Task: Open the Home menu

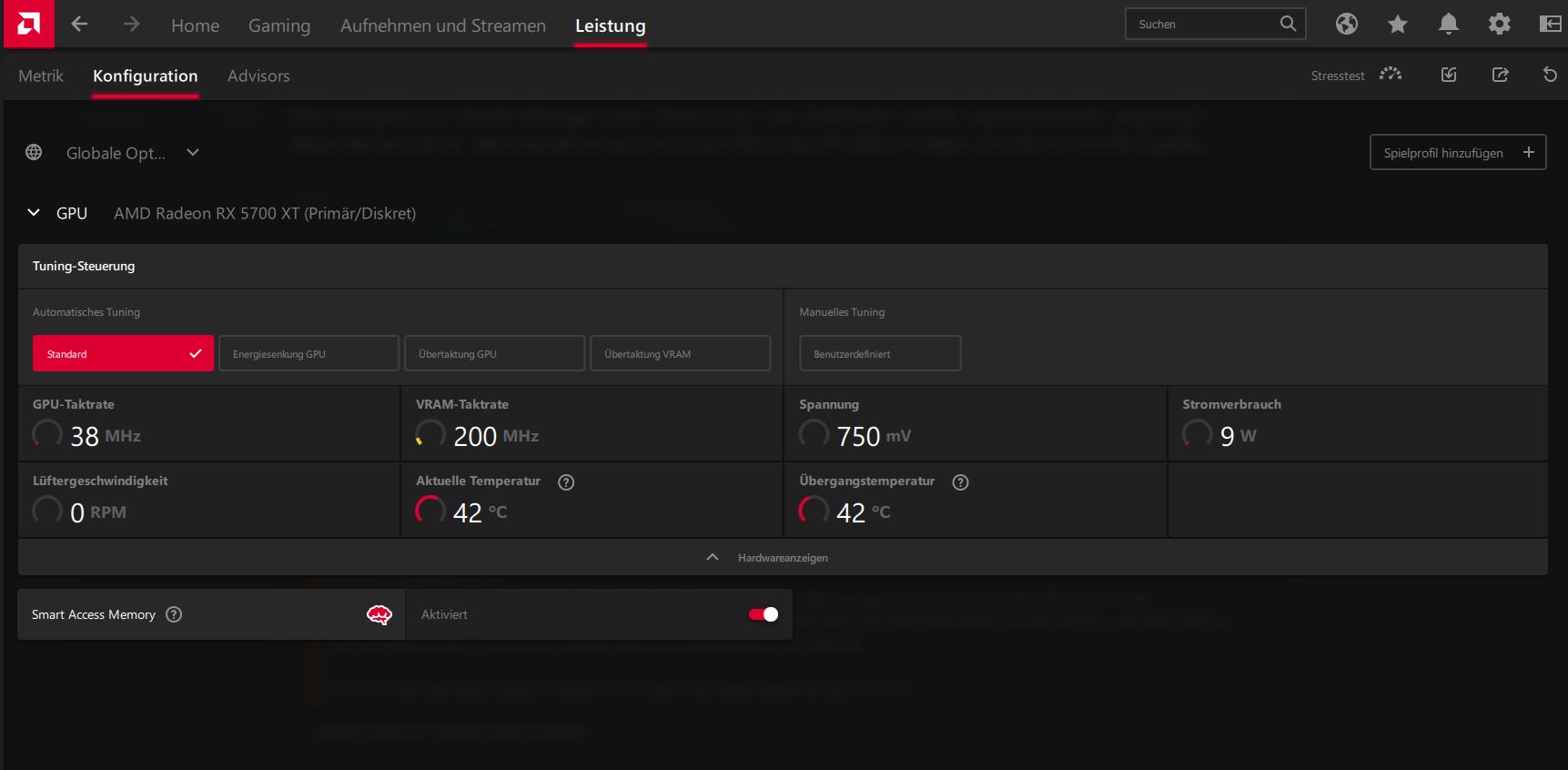Action: (x=195, y=25)
